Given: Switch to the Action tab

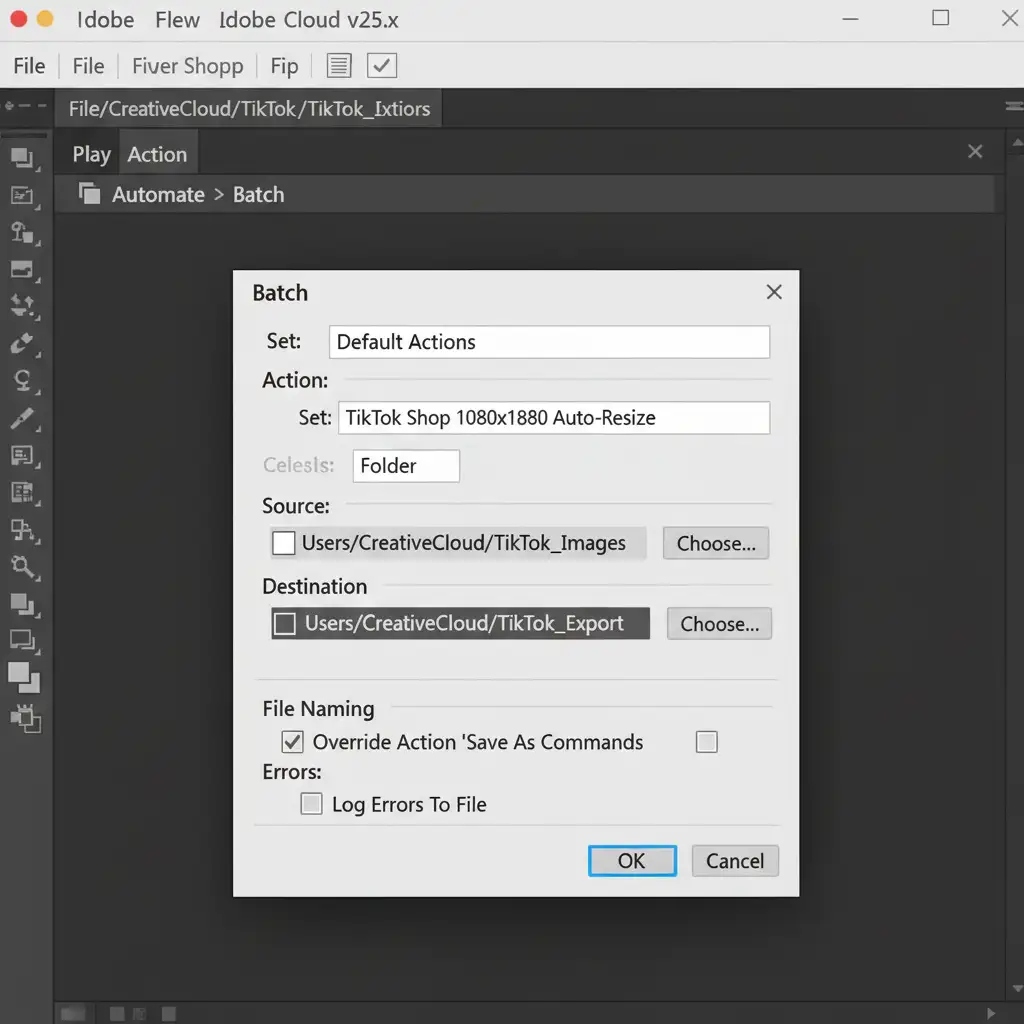Looking at the screenshot, I should 157,154.
